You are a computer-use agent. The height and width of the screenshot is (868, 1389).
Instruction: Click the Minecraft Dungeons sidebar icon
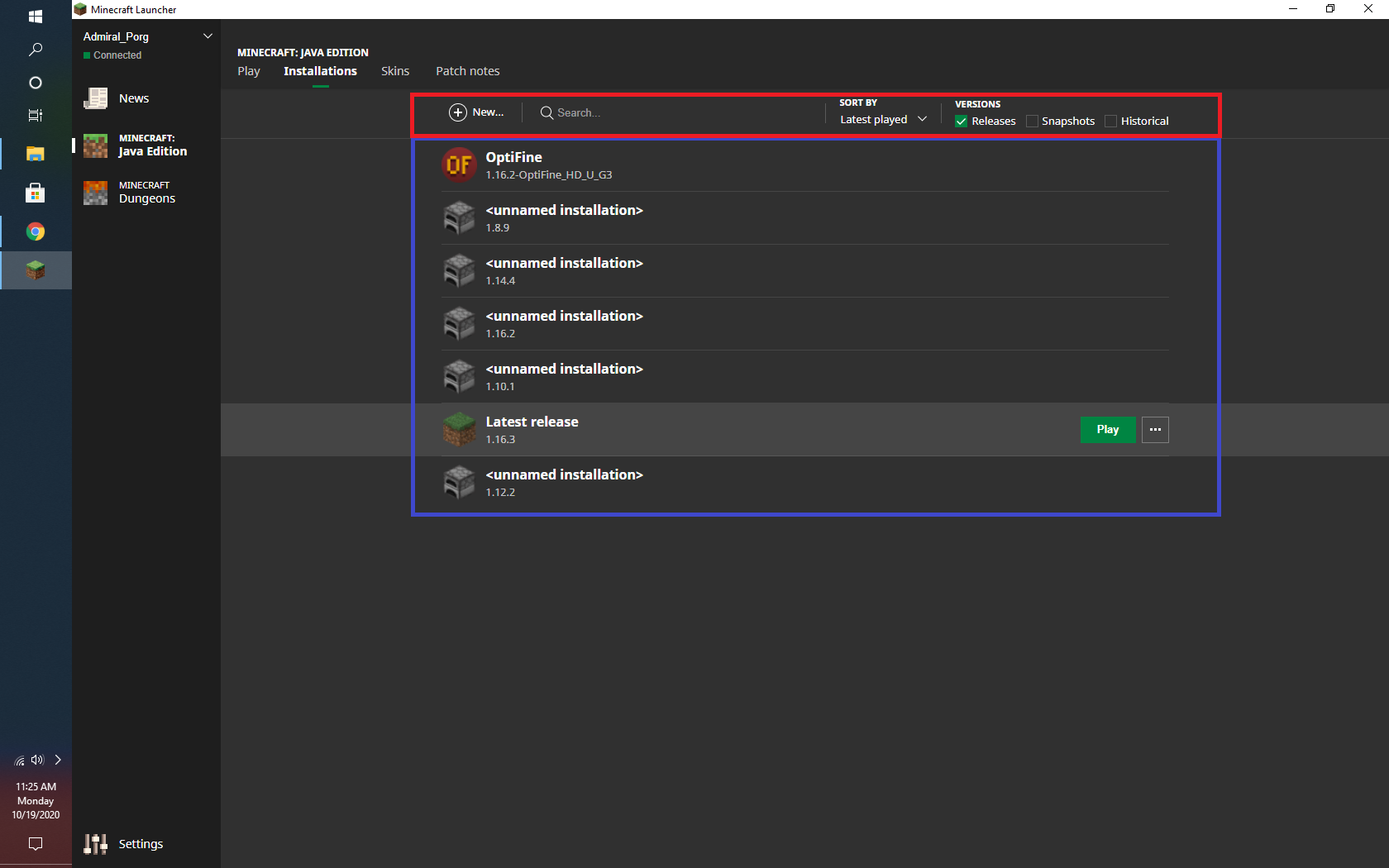95,192
